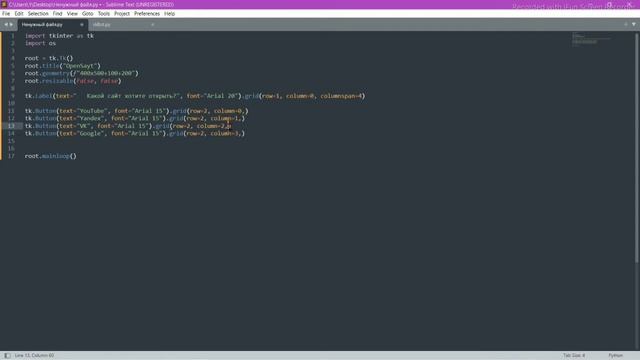Open the Python syntax selector in status bar
This screenshot has height=360, width=640.
click(x=616, y=356)
